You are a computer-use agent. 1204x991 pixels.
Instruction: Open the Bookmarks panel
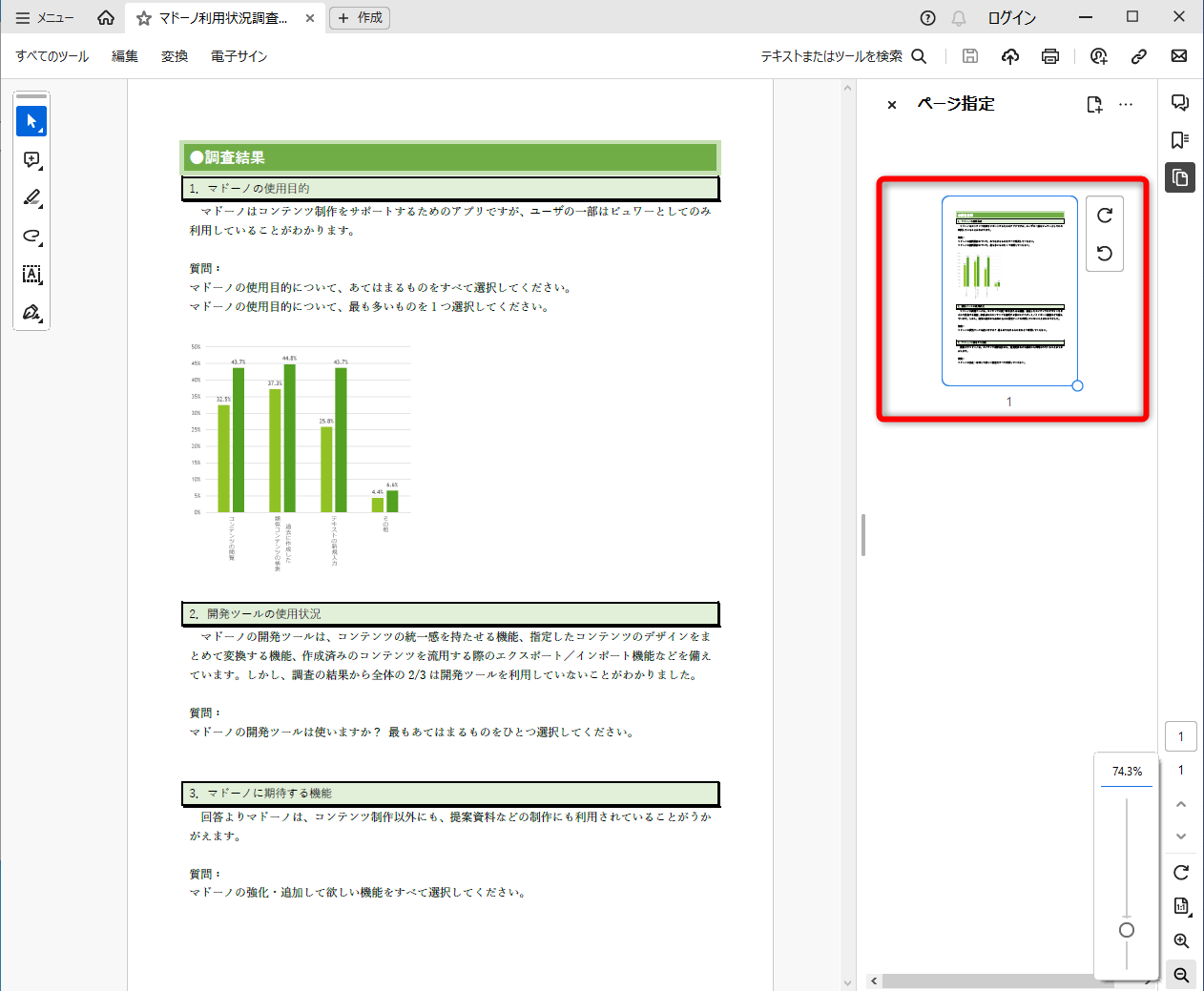1180,139
